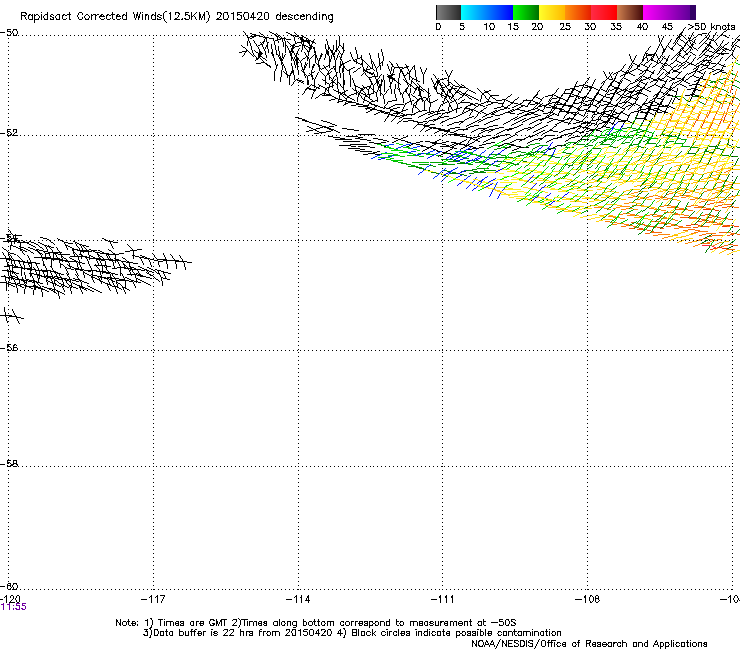The height and width of the screenshot is (650, 740).
Task: Click the green 15-20 knots legend swatch
Action: click(x=526, y=12)
